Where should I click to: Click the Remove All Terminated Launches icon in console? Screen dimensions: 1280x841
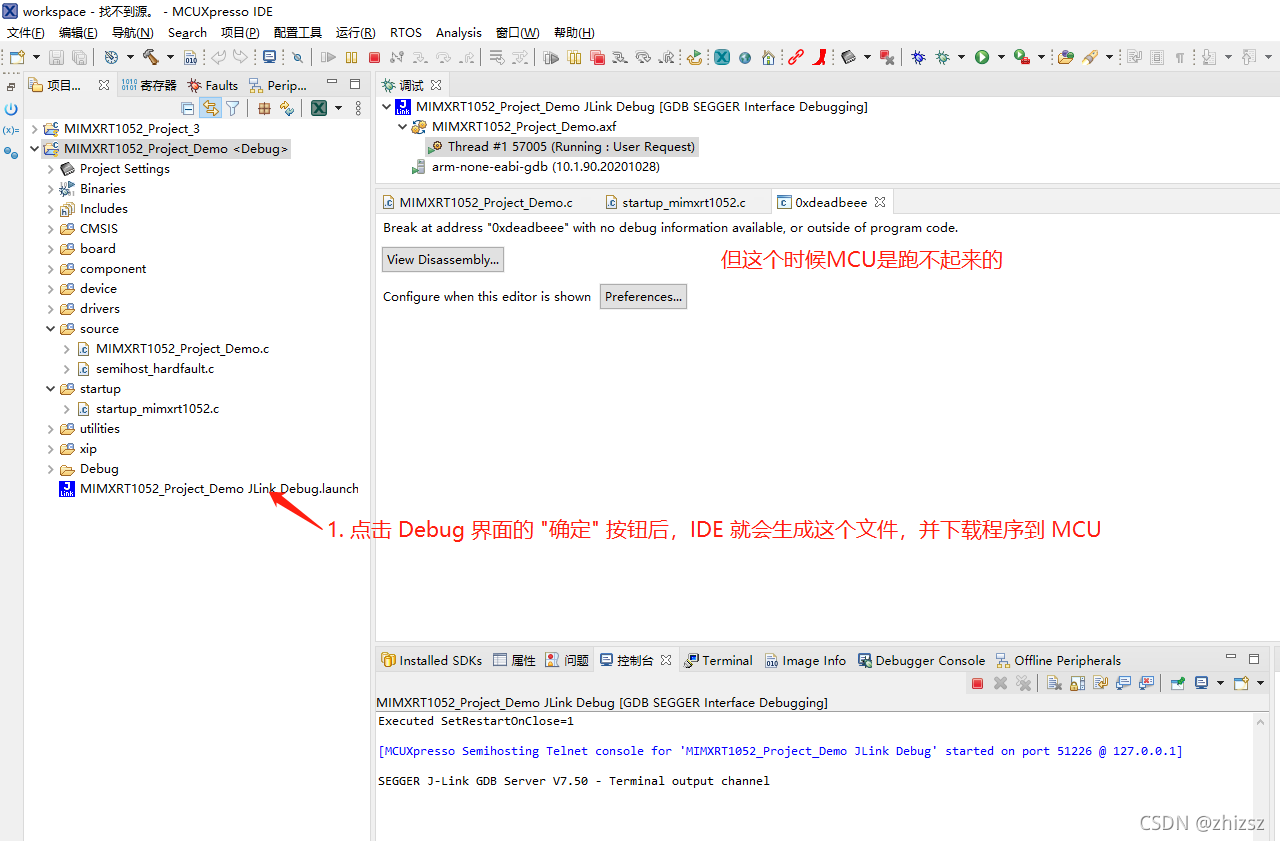[1023, 683]
